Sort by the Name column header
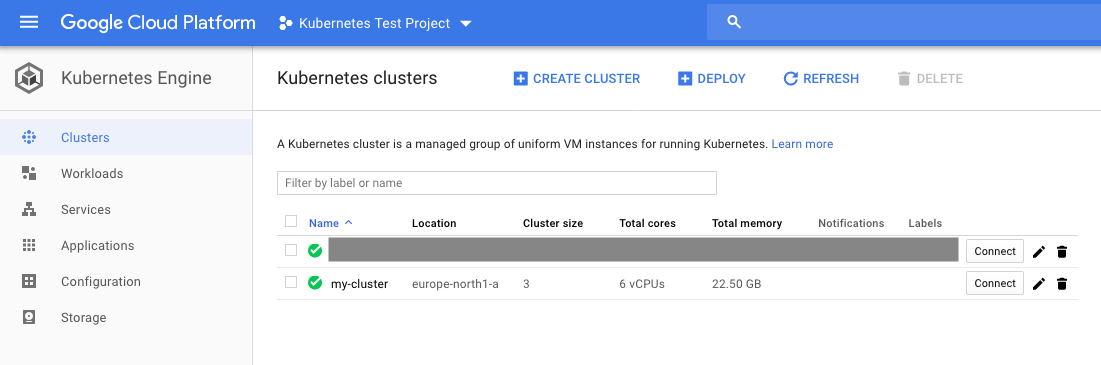Screen dimensions: 1101x365 331,223
